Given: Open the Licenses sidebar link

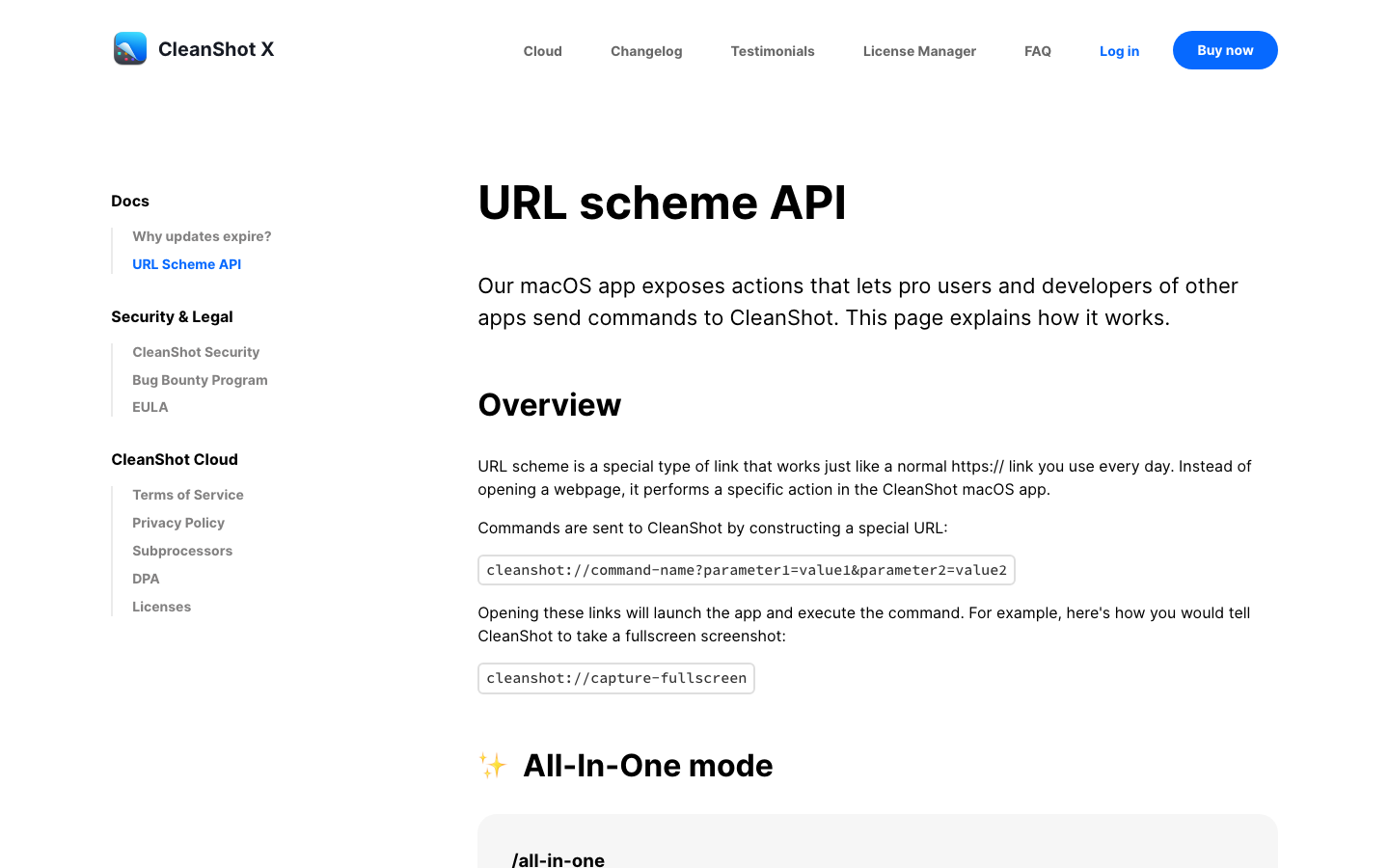Looking at the screenshot, I should coord(161,607).
